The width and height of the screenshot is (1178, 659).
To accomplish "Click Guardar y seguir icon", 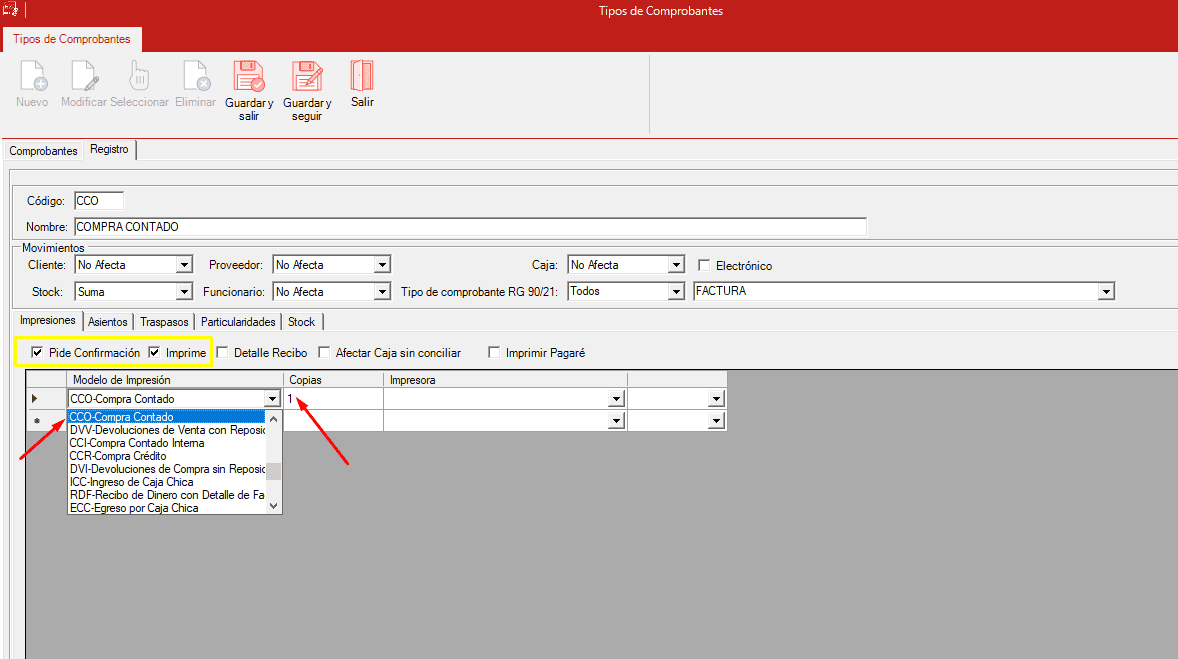I will pyautogui.click(x=307, y=76).
